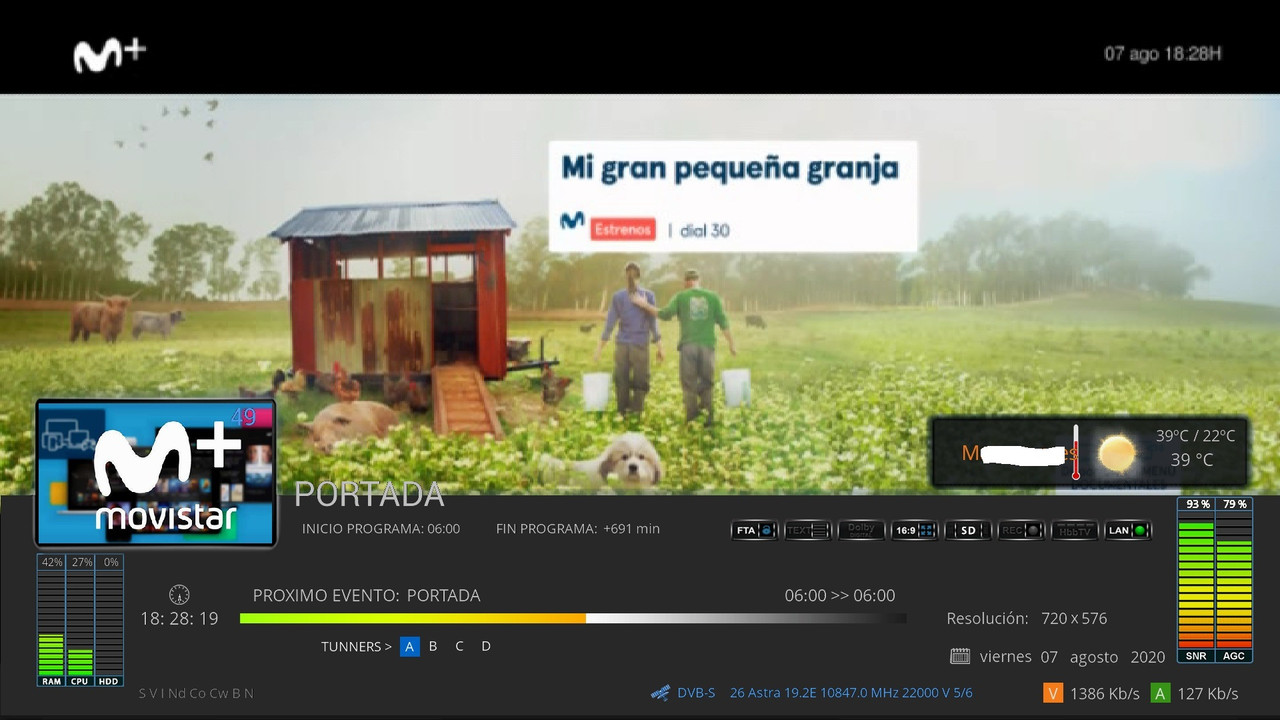
Task: Click the HDD usage meter
Action: 109,621
